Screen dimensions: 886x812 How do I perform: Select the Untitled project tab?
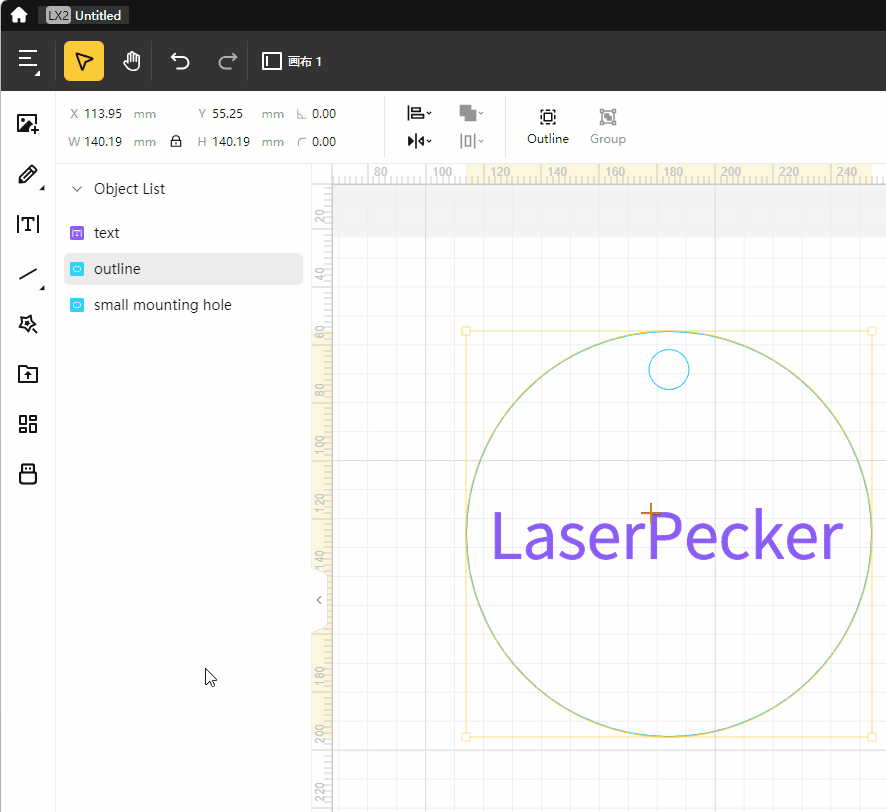coord(84,15)
